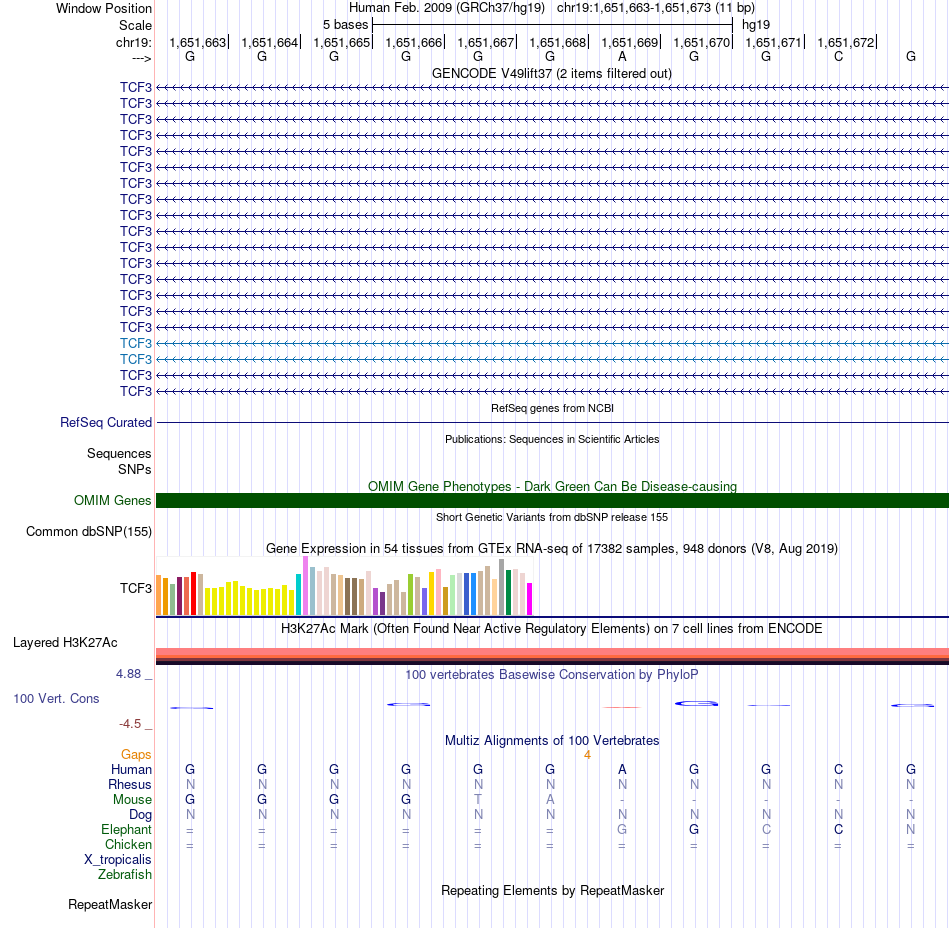Click the magenta last bar in GTEx chart

point(530,599)
